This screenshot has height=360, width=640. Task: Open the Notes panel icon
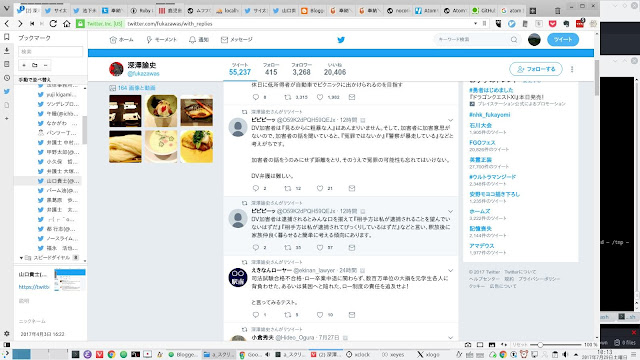7,64
